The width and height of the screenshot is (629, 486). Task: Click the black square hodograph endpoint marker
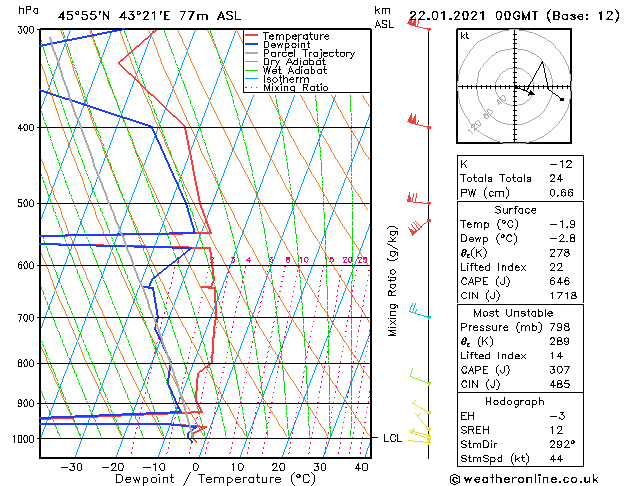pyautogui.click(x=562, y=99)
